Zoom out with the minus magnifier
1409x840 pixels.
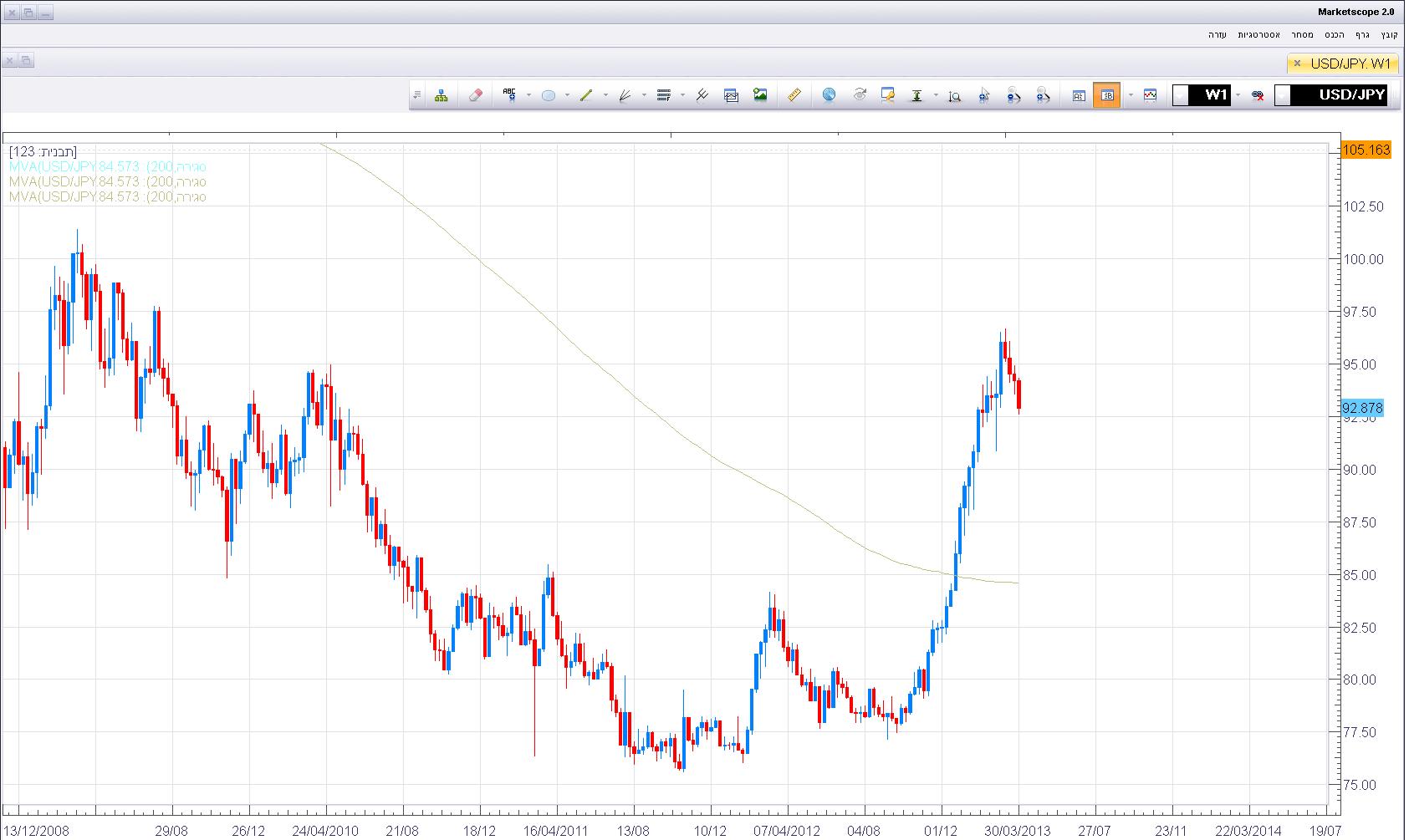pyautogui.click(x=1013, y=95)
